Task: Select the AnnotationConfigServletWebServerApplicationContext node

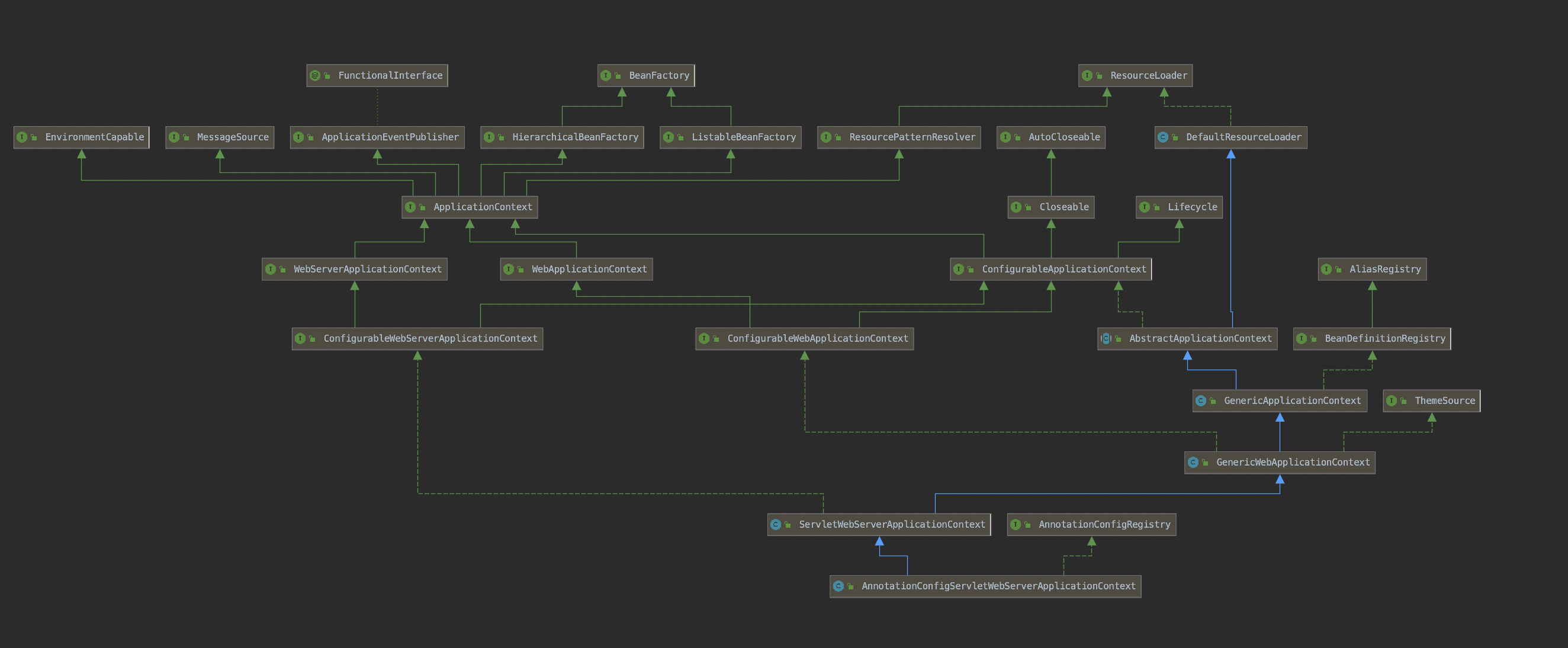Action: (998, 586)
